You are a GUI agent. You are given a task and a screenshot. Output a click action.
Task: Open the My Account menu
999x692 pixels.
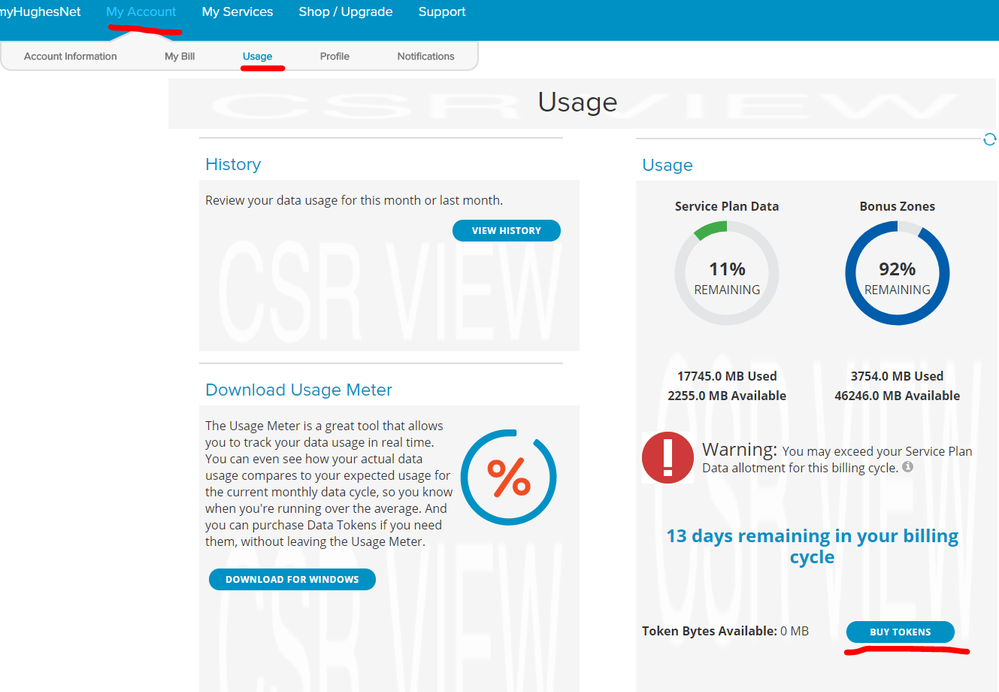[x=141, y=12]
